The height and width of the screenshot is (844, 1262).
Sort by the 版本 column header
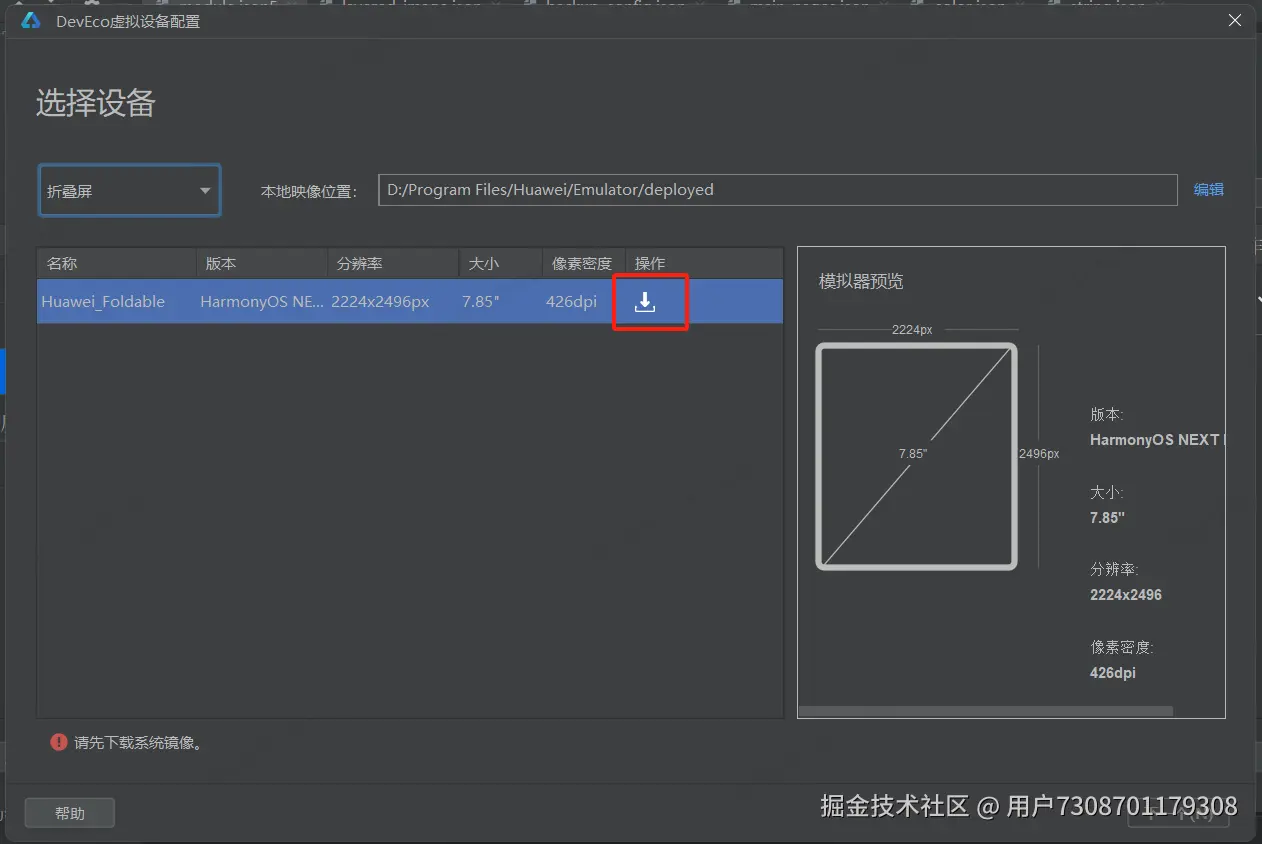262,263
